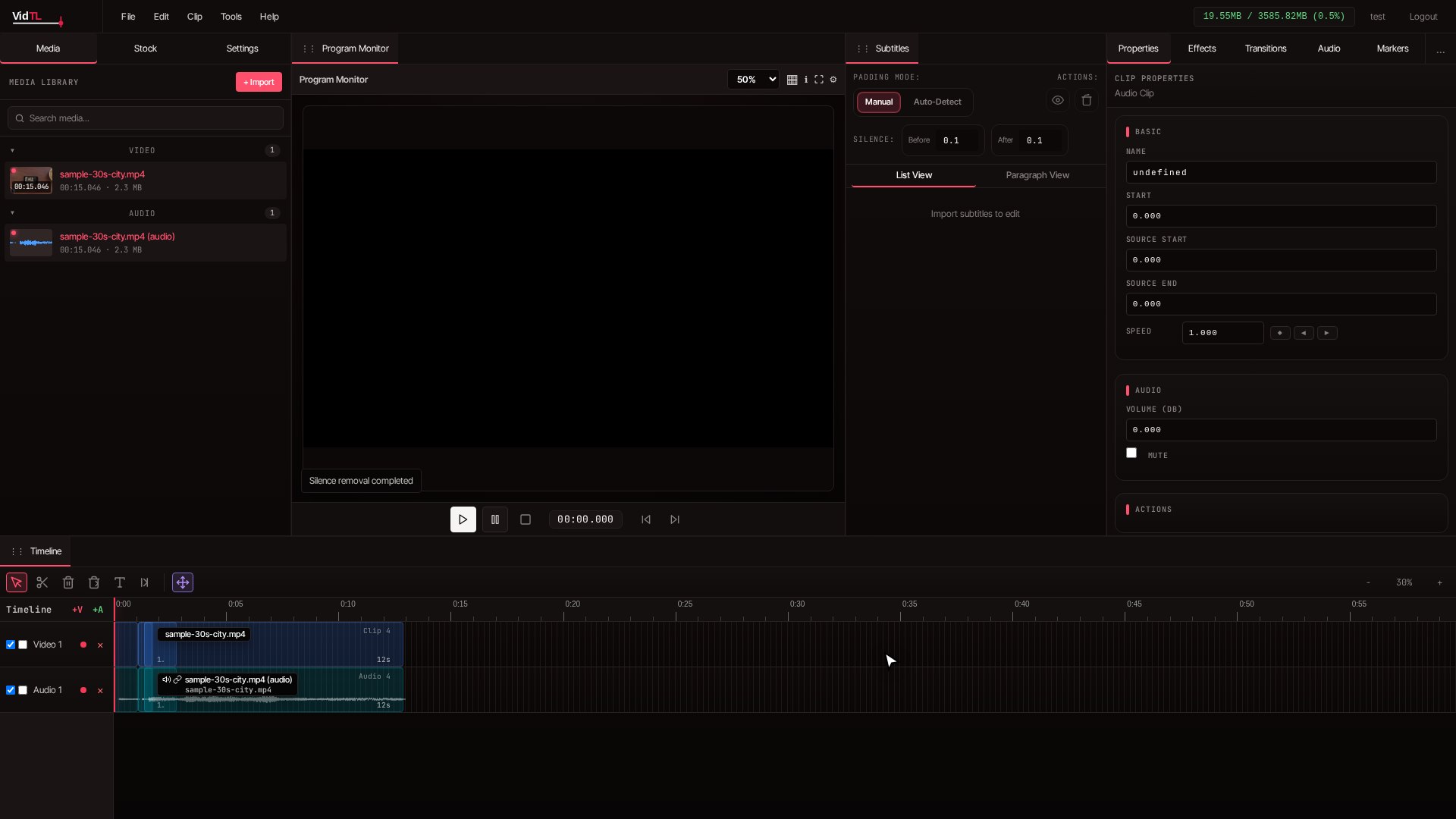Click the Stop square button
Image resolution: width=1456 pixels, height=819 pixels.
526,519
